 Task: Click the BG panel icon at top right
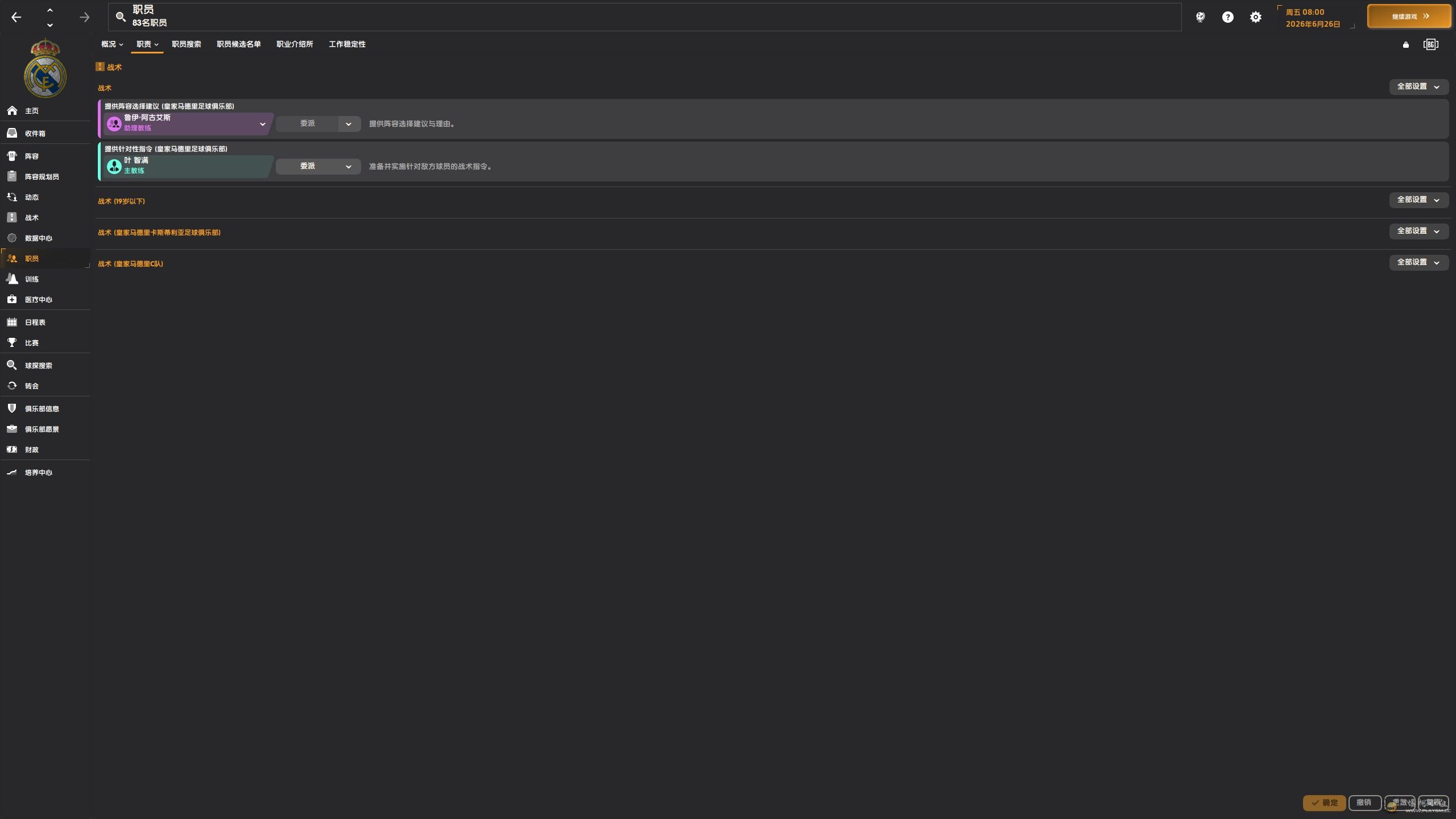1430,45
